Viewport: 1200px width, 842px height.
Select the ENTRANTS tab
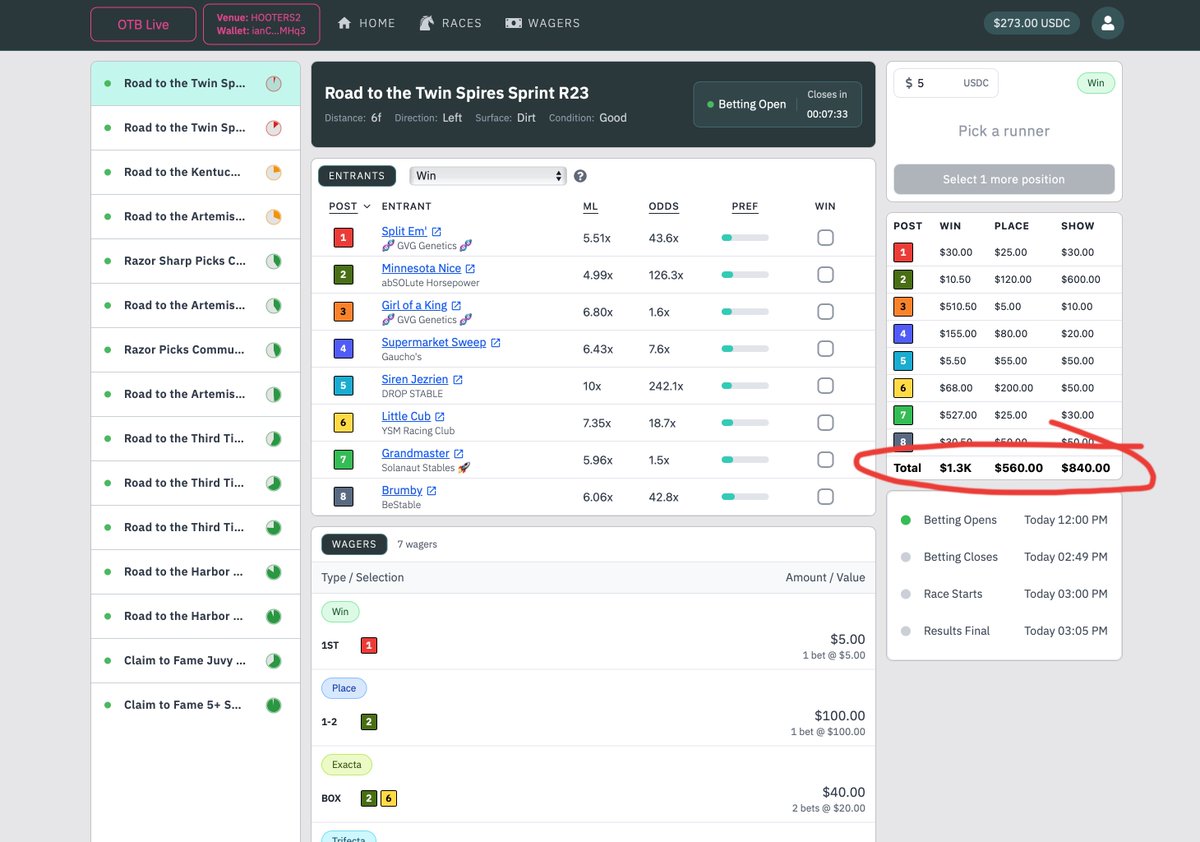(357, 176)
